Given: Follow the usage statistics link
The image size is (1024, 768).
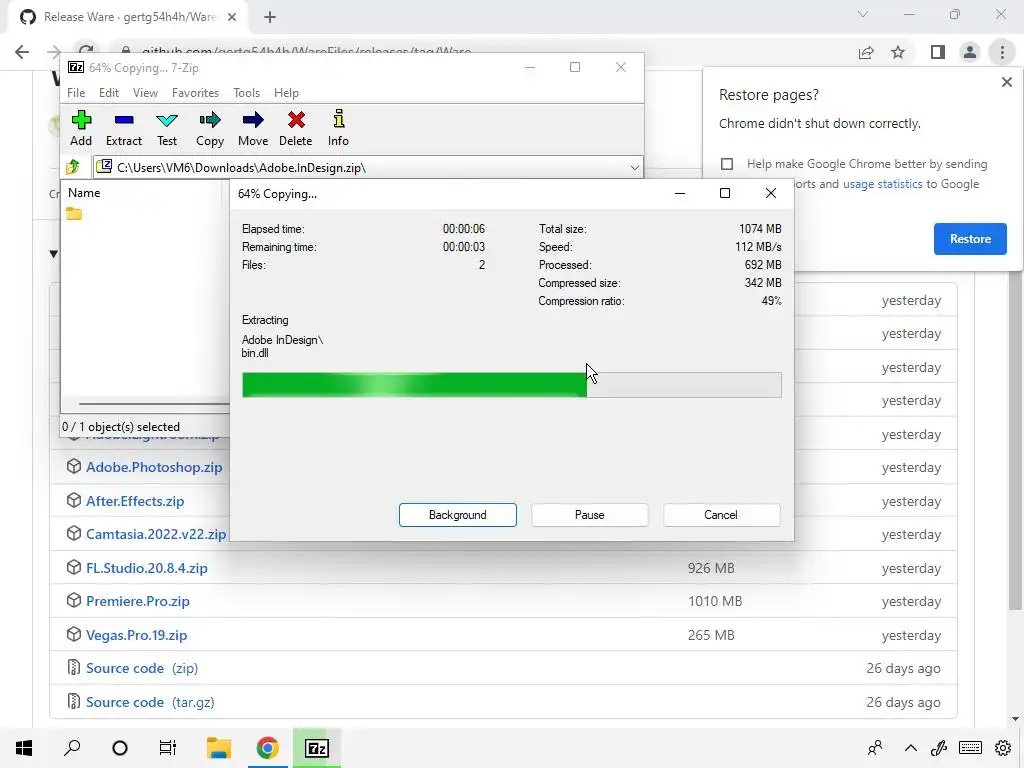Looking at the screenshot, I should click(x=882, y=184).
